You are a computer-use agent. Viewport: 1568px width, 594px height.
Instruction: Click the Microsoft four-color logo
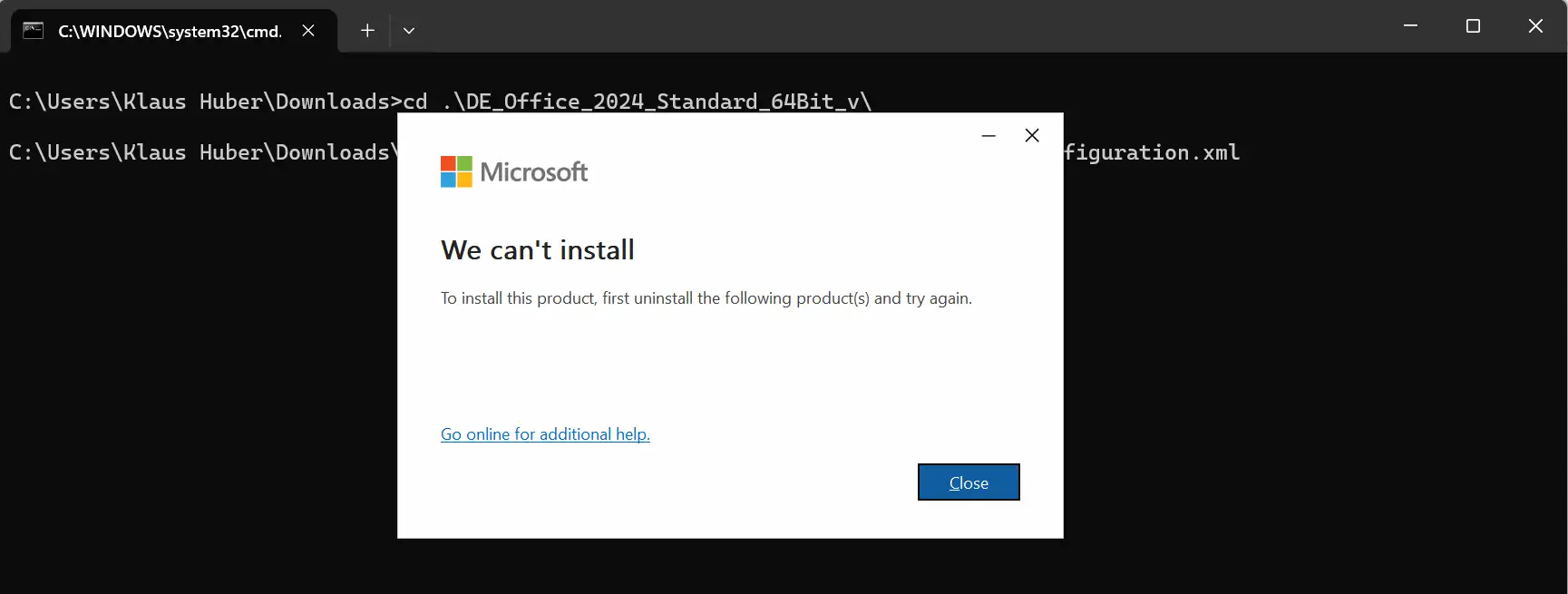(x=456, y=171)
